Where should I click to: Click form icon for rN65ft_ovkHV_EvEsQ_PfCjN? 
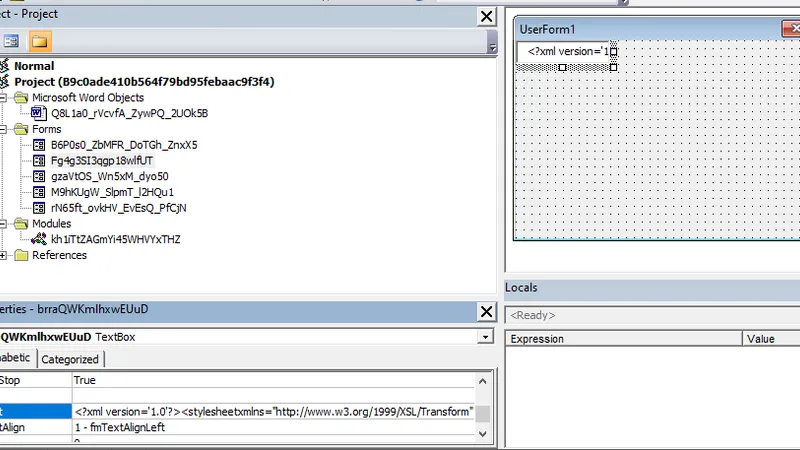point(39,208)
